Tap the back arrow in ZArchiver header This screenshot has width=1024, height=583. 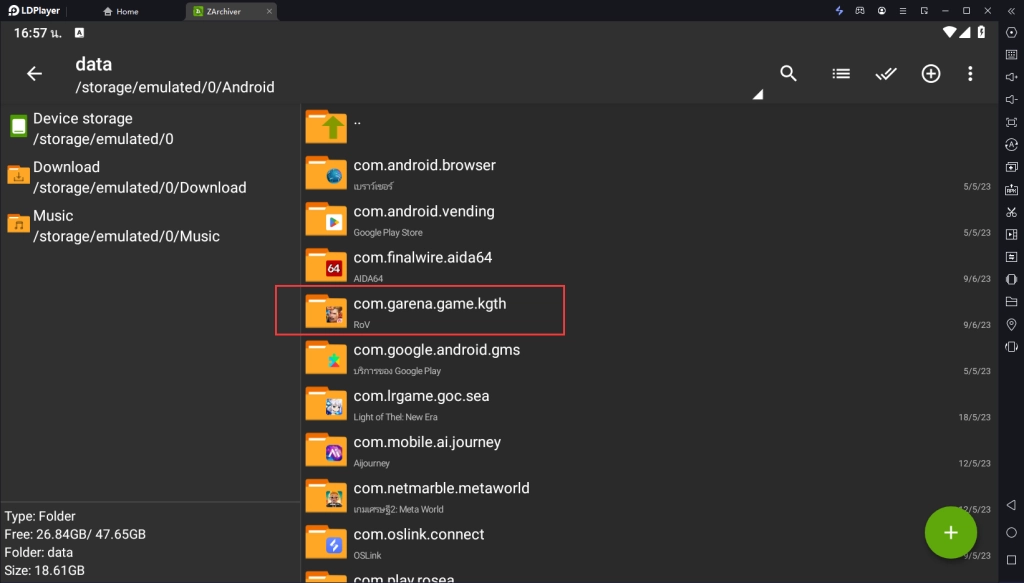(34, 74)
